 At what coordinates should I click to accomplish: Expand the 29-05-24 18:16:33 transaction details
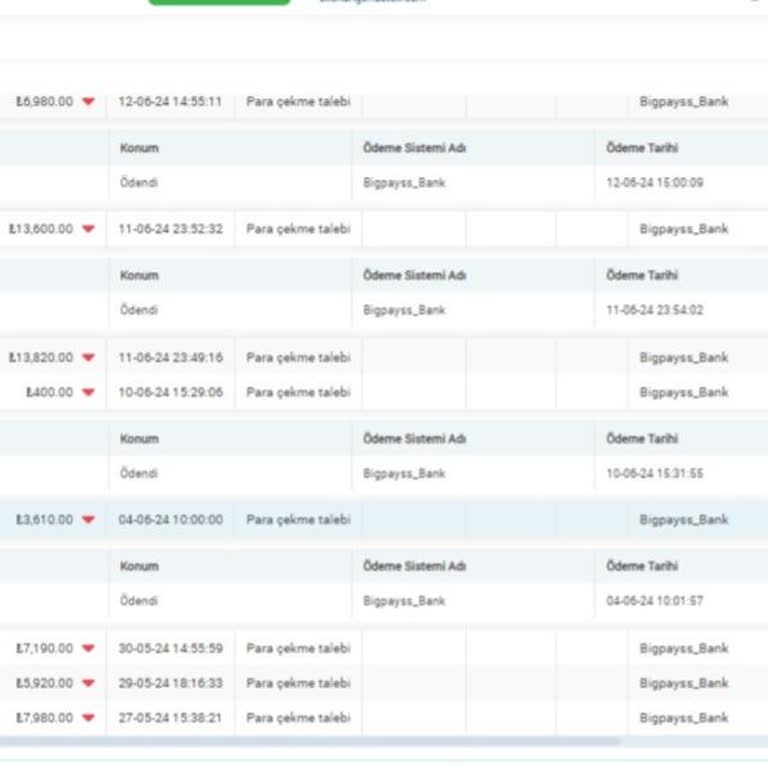170,684
